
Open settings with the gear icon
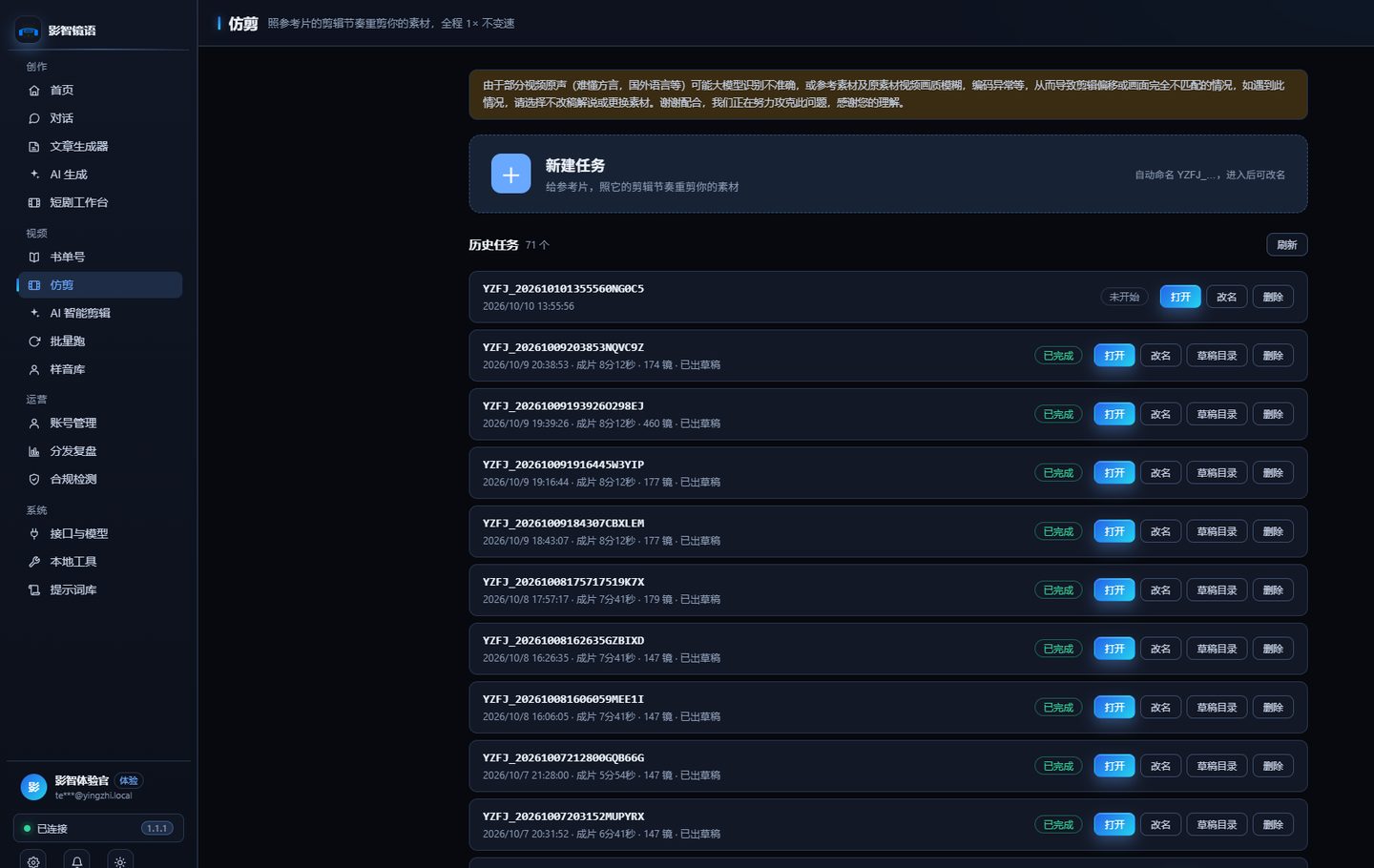tap(33, 861)
